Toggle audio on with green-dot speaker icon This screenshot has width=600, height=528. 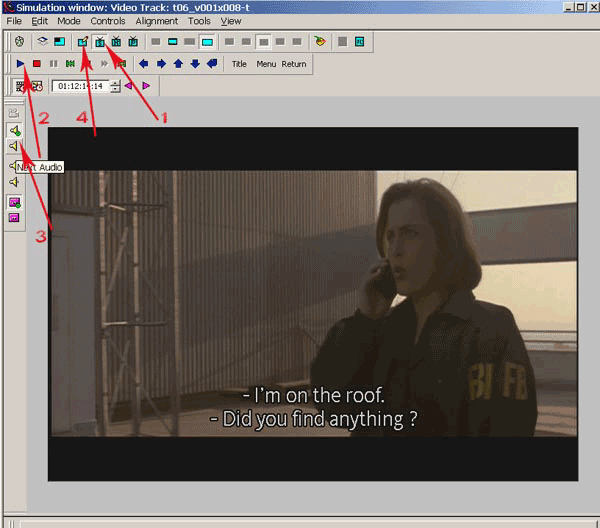(x=15, y=130)
